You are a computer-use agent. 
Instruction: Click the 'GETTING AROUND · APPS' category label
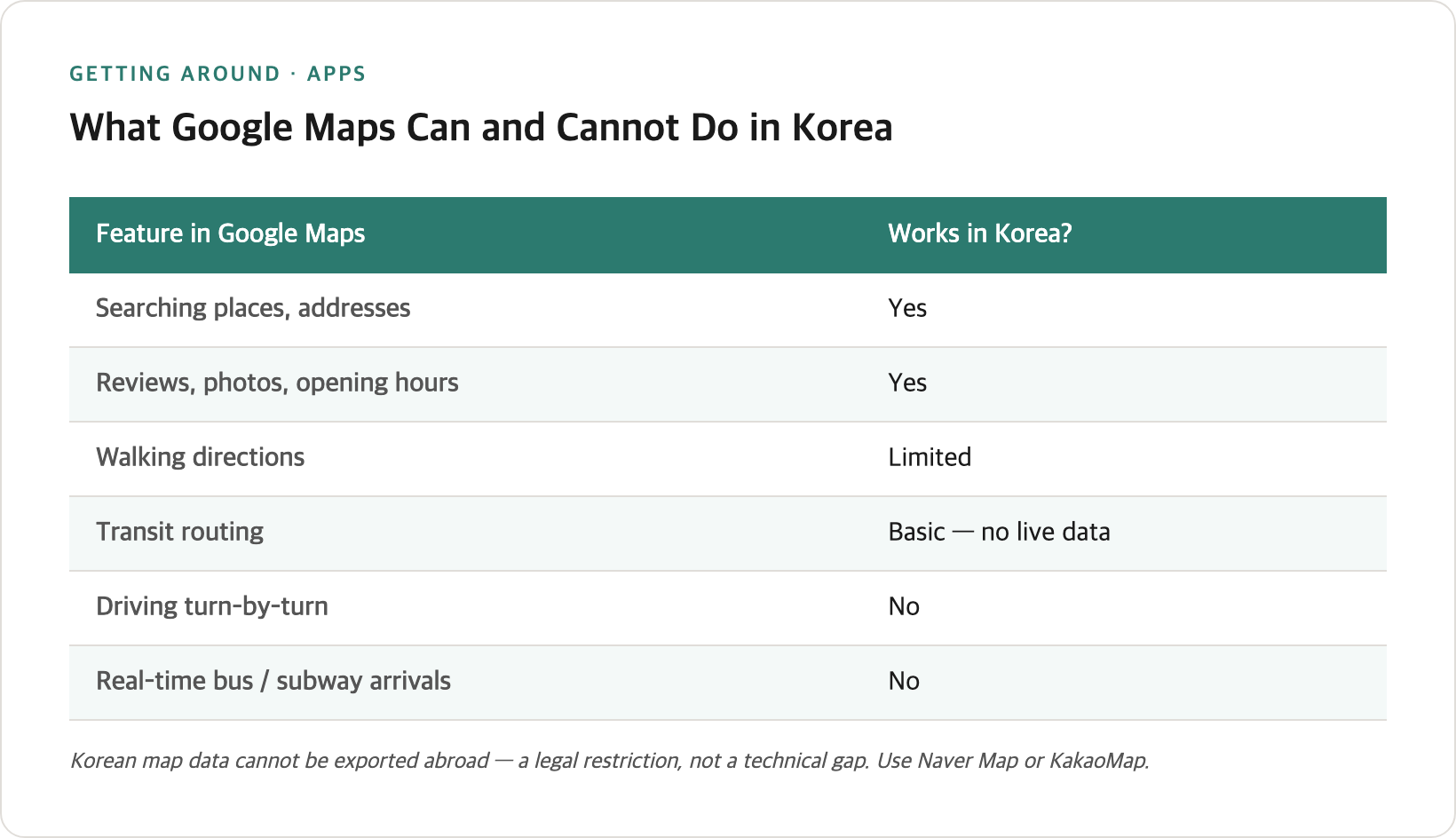[x=218, y=74]
